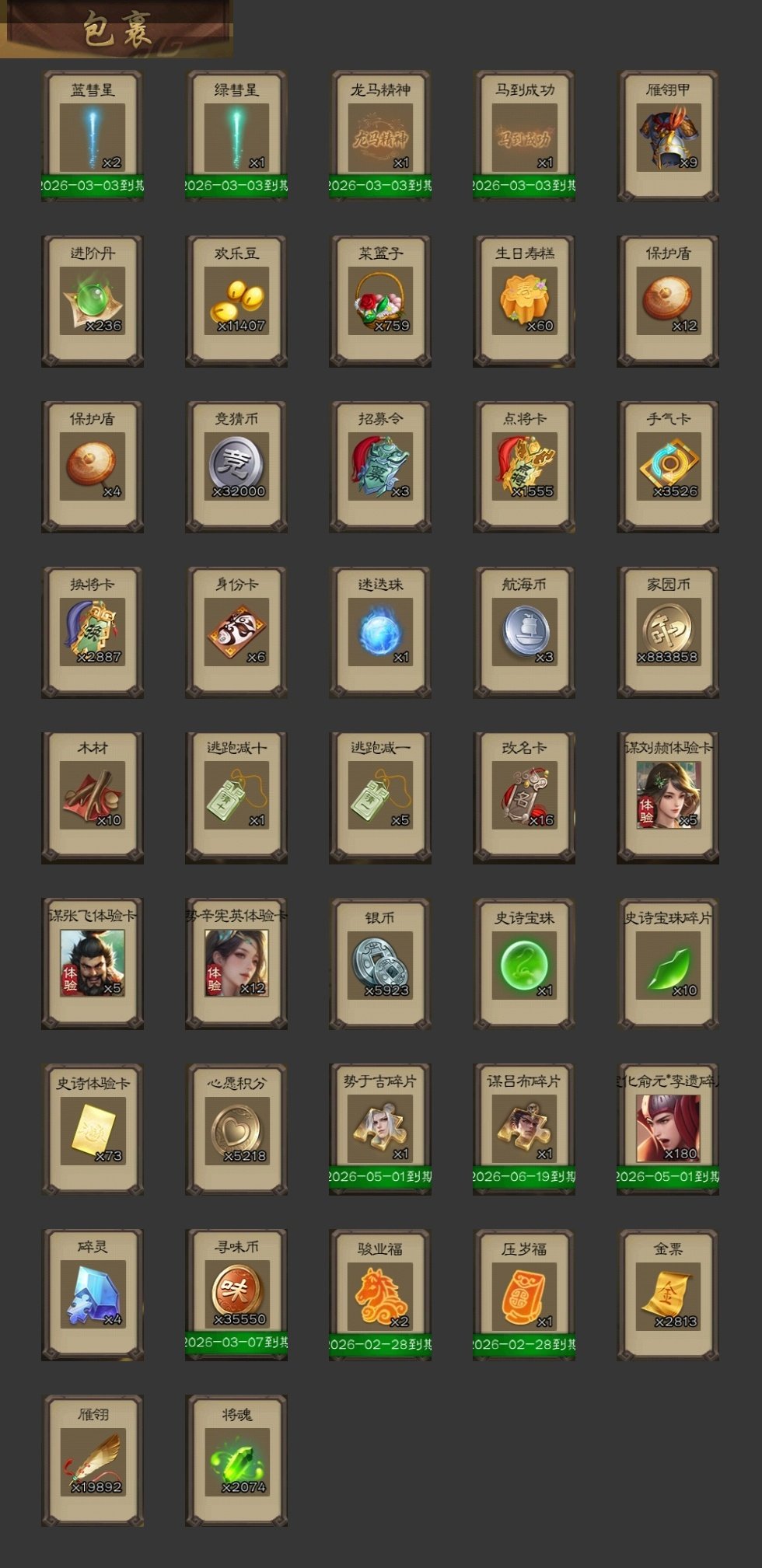Select the 史诗宝珠 green orb
This screenshot has width=762, height=1568.
(524, 964)
